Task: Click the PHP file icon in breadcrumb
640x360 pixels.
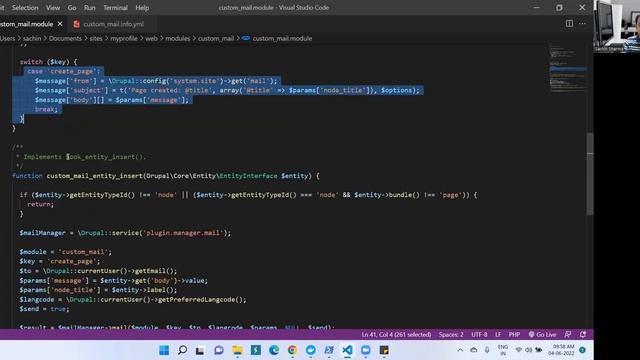Action: click(246, 38)
